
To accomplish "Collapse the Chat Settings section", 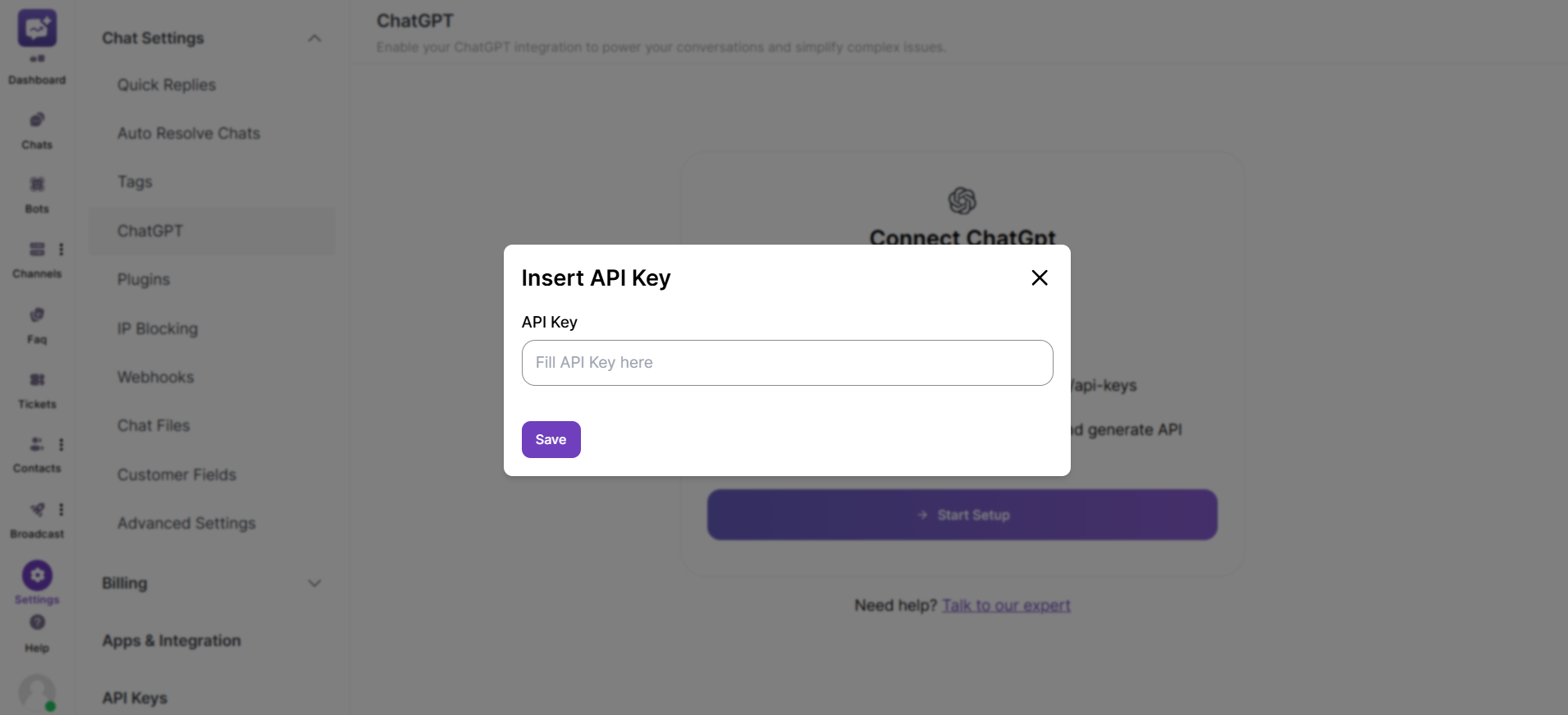I will (314, 38).
